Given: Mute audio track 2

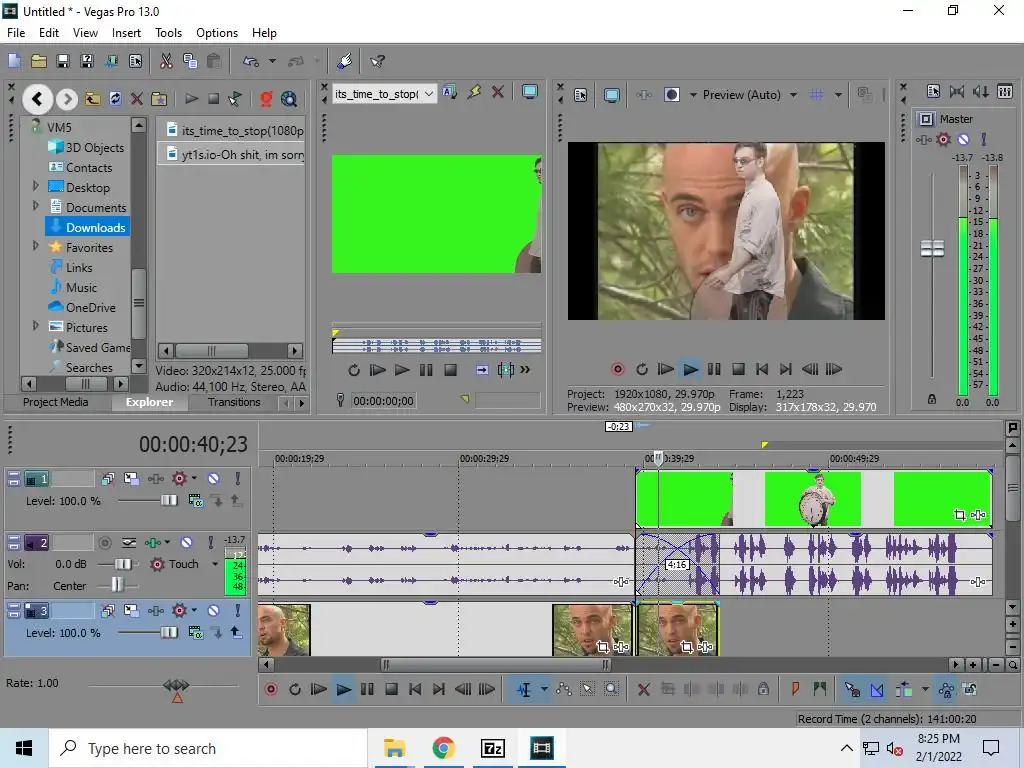Looking at the screenshot, I should pos(187,543).
